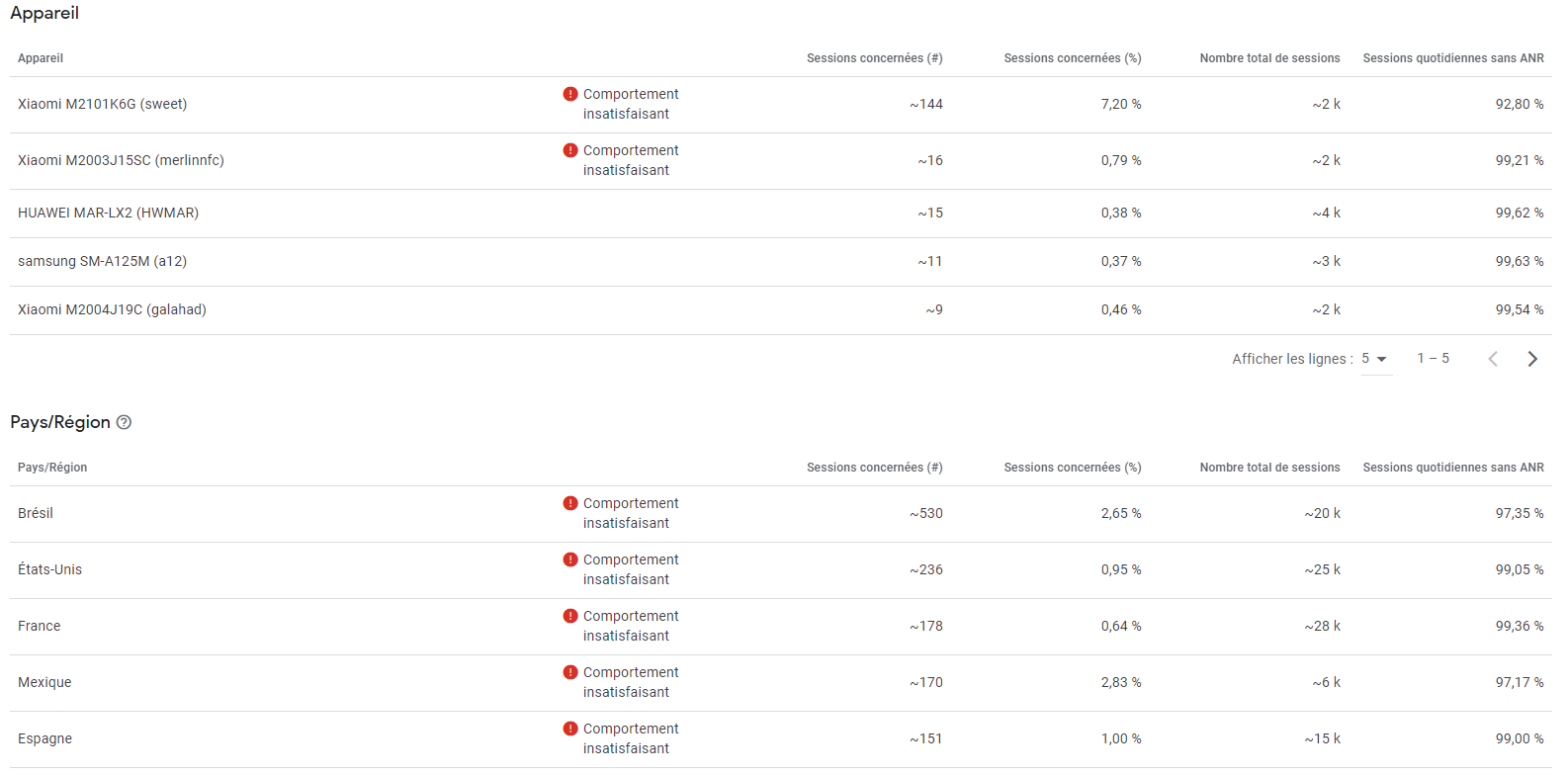This screenshot has width=1568, height=775.
Task: Select the Mexique country row
Action: coord(44,682)
